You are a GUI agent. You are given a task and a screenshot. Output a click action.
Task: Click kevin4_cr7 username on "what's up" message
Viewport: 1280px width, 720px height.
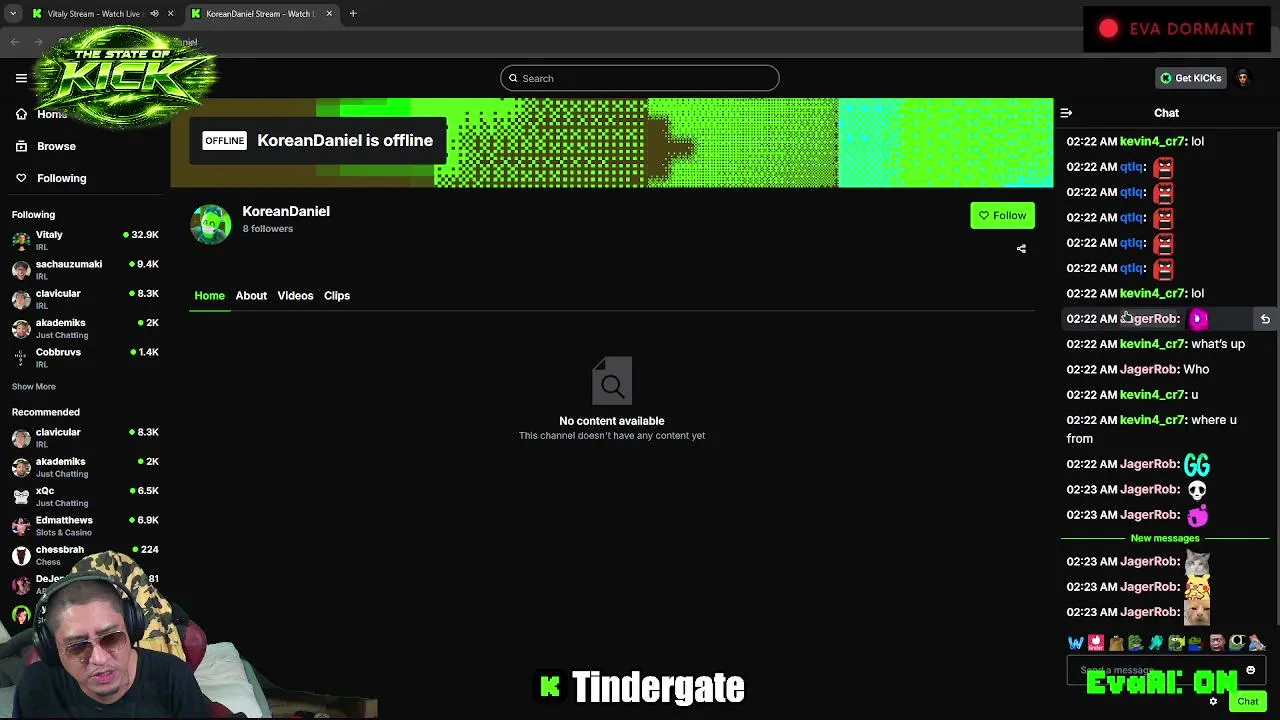coord(1152,344)
